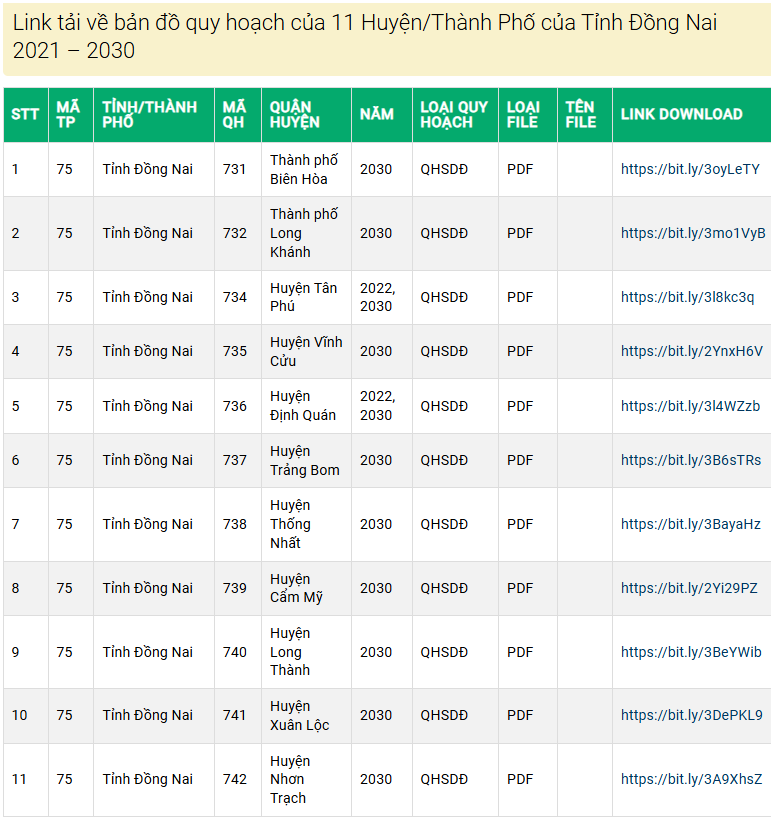771x817 pixels.
Task: Click the Huyện Nhơn Trạch download link
Action: coord(691,779)
